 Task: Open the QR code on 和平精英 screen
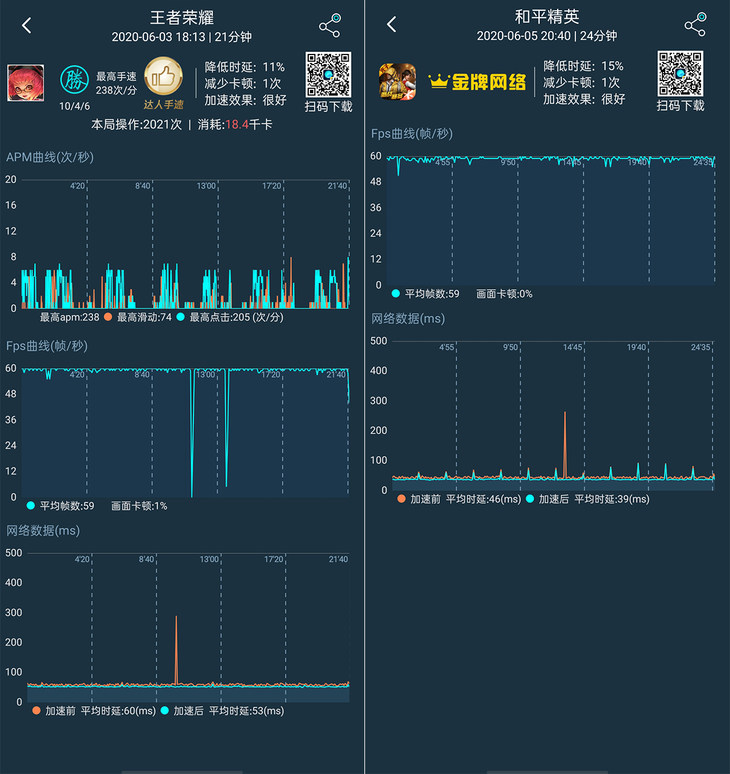tap(680, 73)
